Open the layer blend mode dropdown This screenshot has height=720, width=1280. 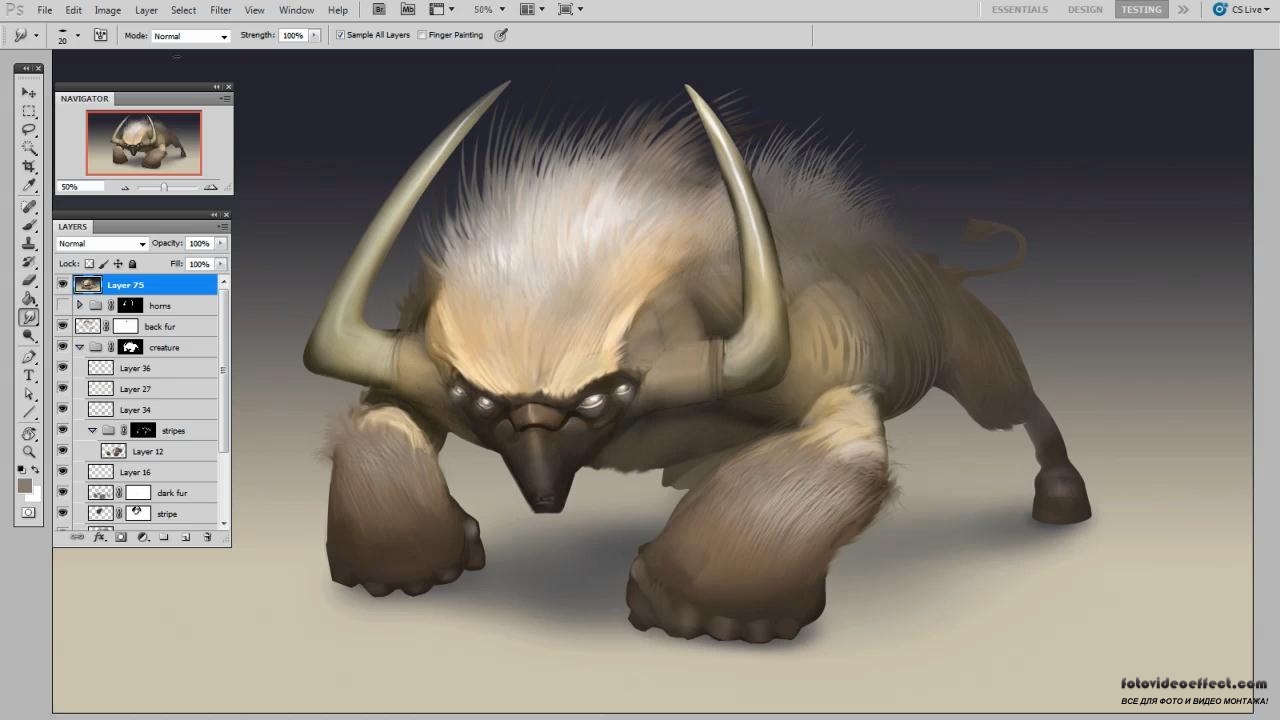coord(102,244)
